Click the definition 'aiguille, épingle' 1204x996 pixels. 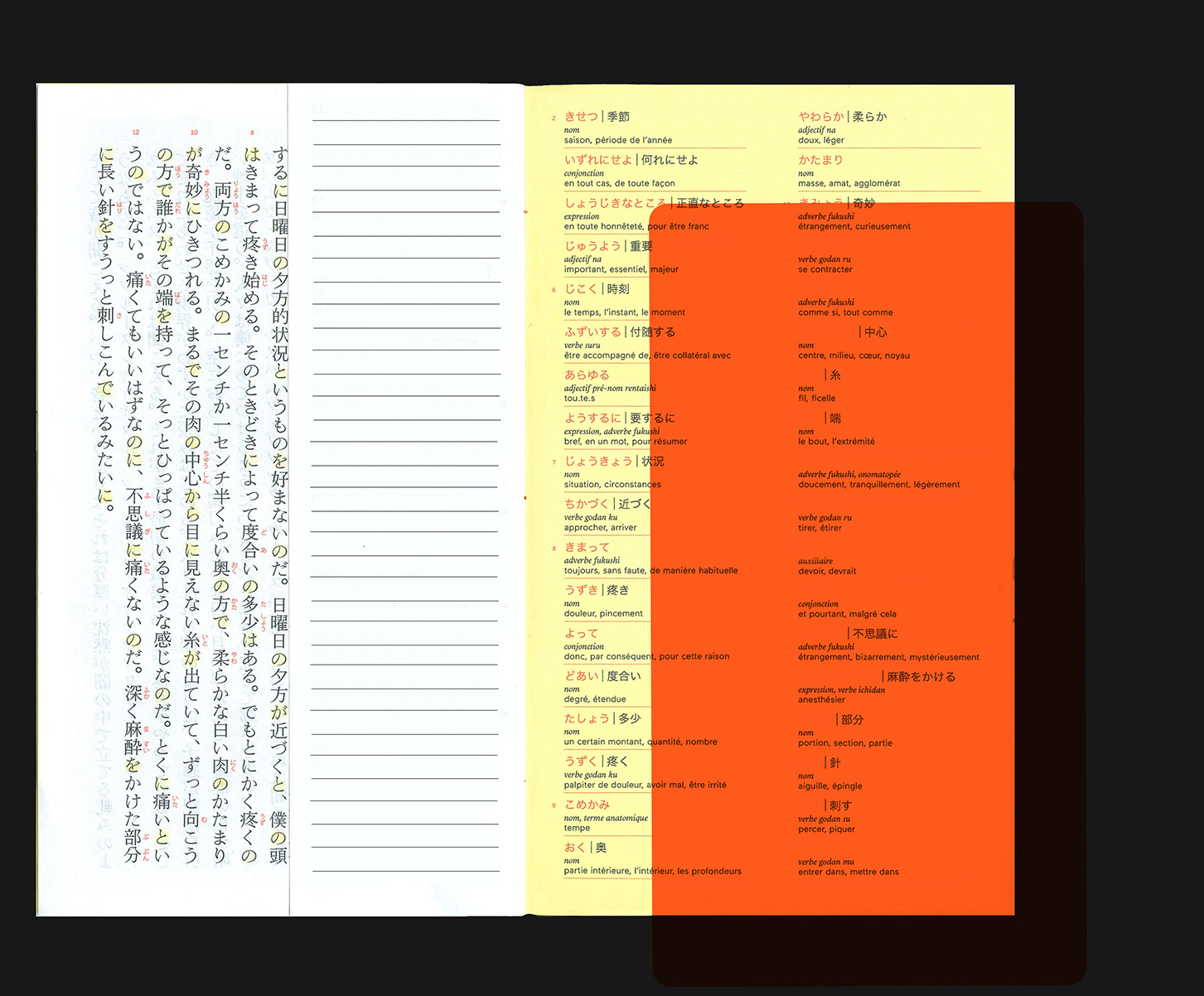pyautogui.click(x=830, y=786)
